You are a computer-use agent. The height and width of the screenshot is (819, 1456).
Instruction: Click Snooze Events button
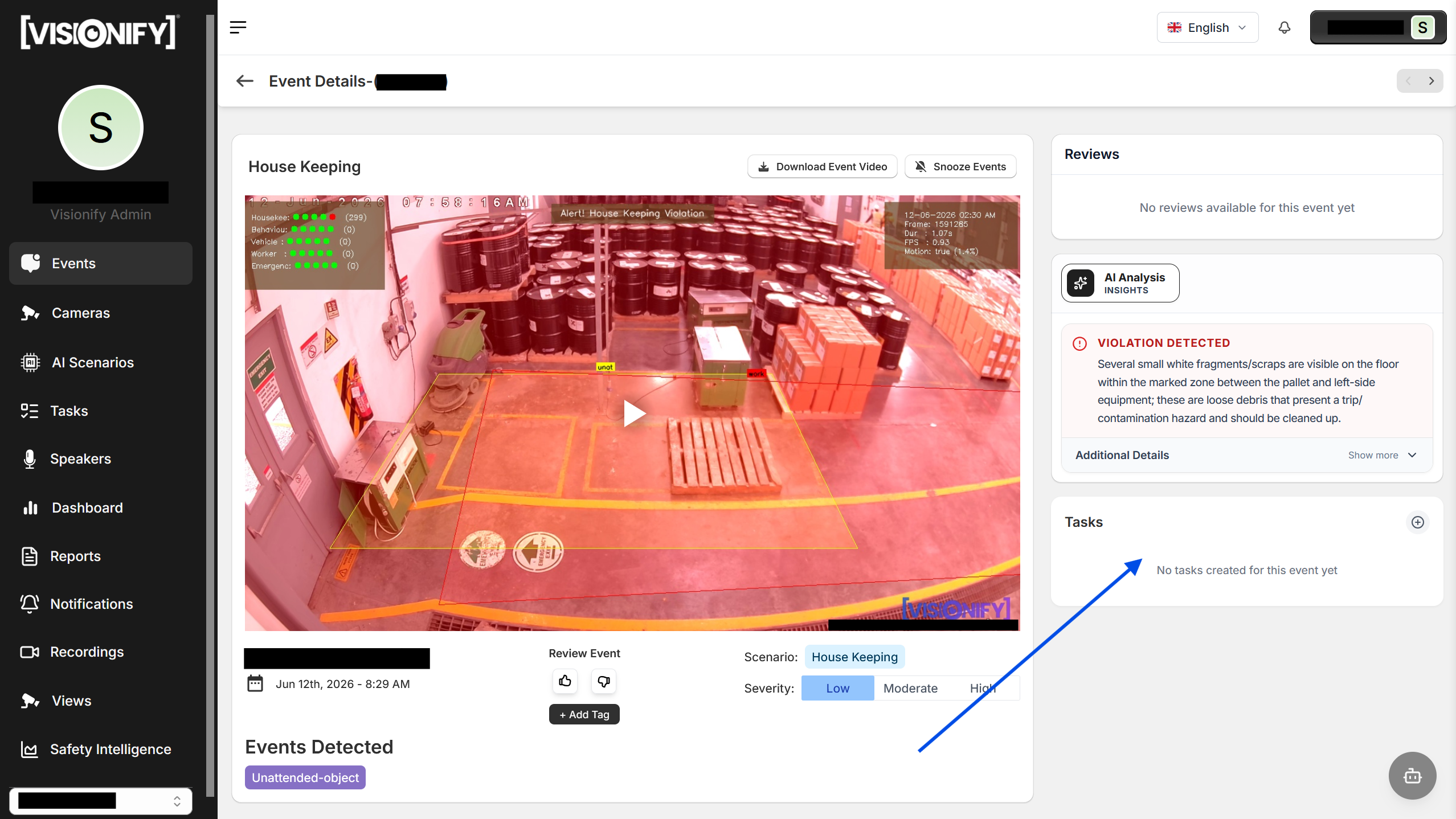coord(960,166)
